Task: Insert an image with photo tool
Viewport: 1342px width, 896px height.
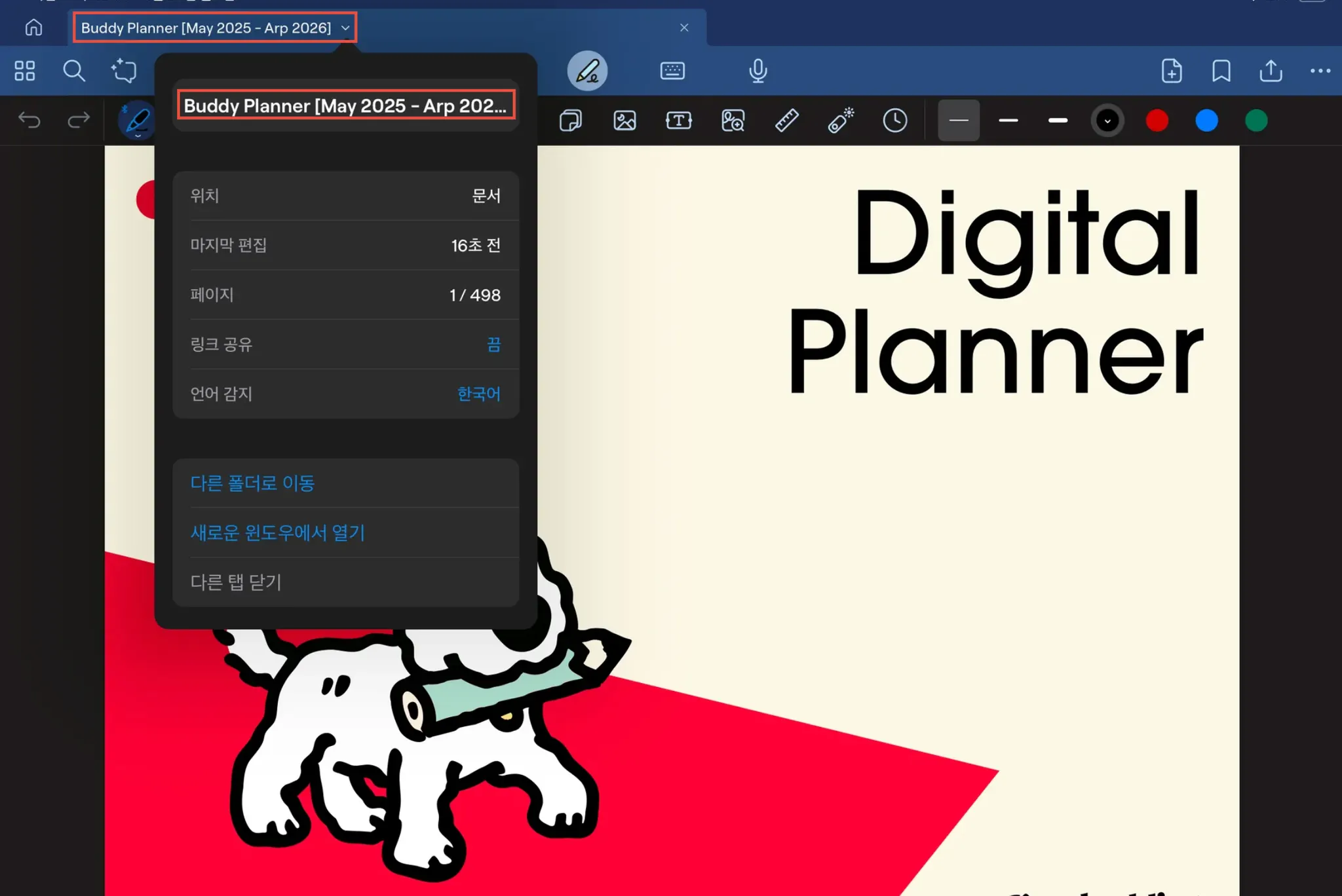Action: 624,121
